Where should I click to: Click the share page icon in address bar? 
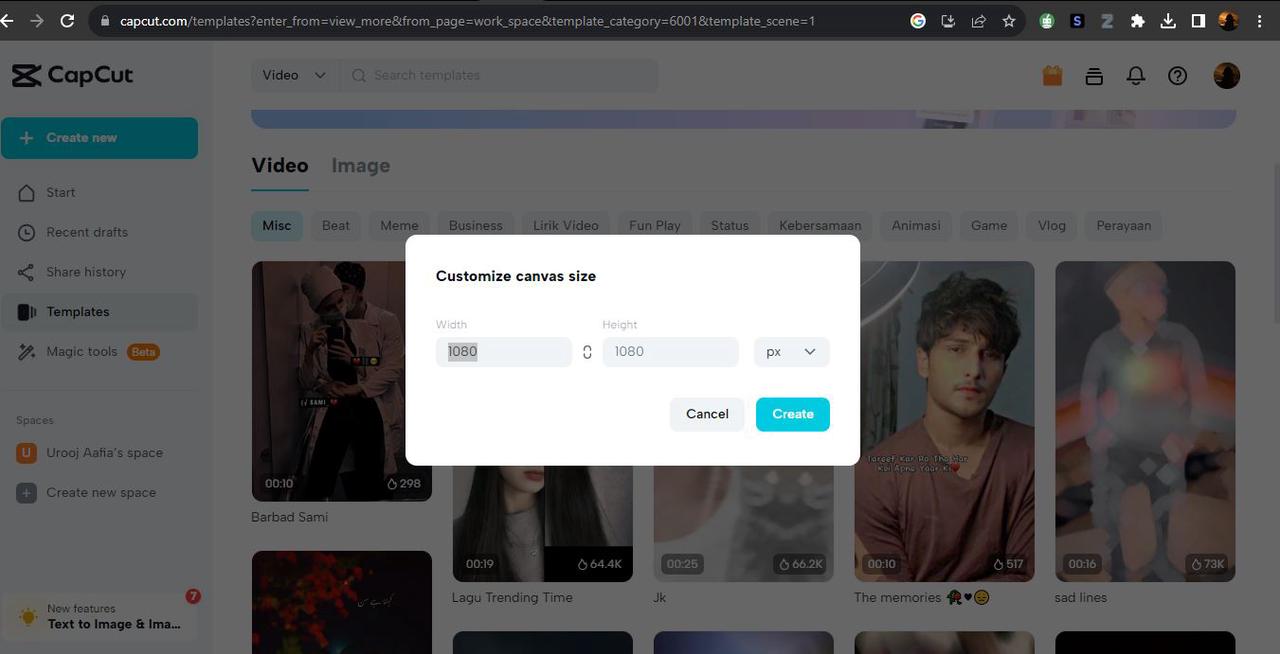[978, 20]
